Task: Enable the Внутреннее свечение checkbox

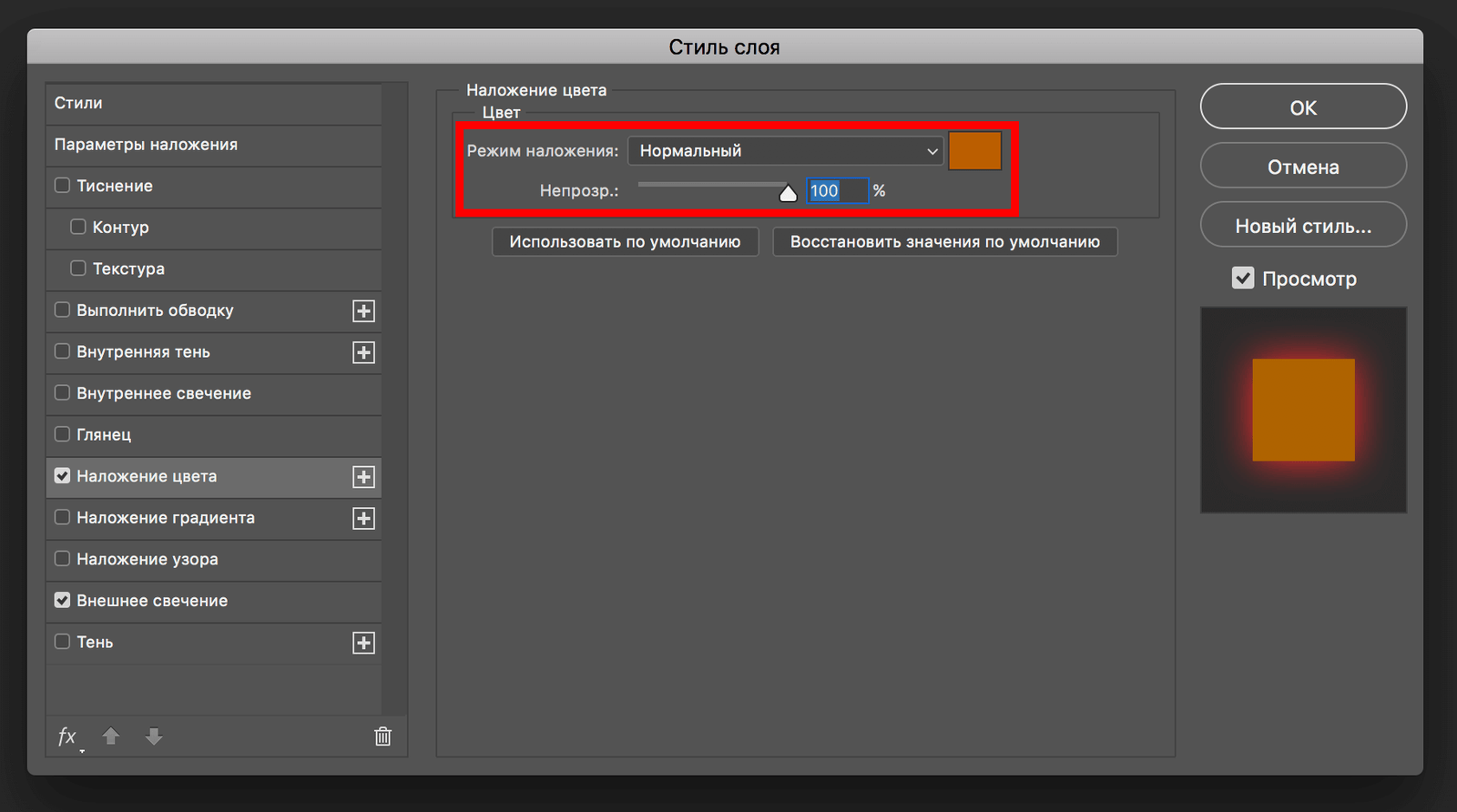Action: coord(62,392)
